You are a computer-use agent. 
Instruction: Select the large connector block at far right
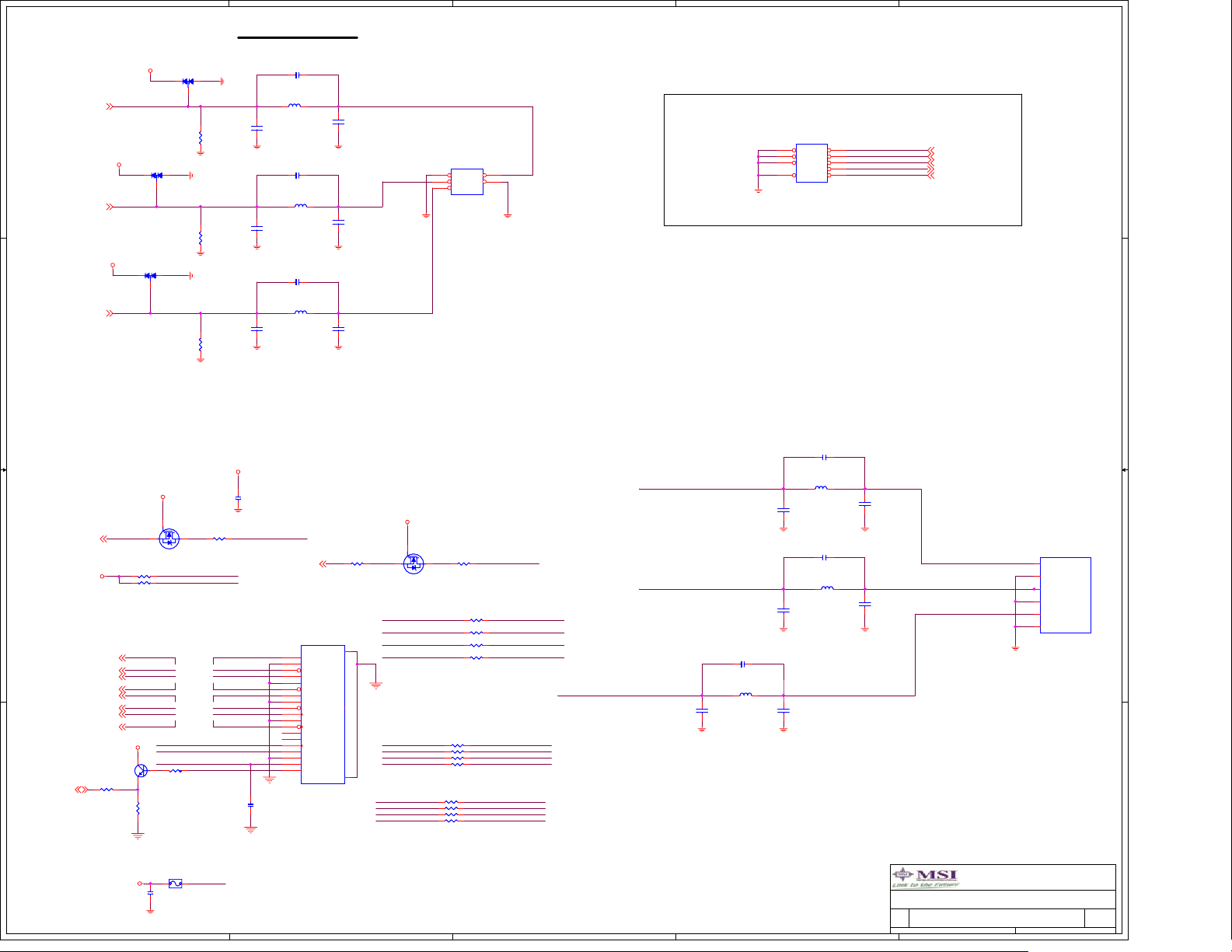point(1065,595)
